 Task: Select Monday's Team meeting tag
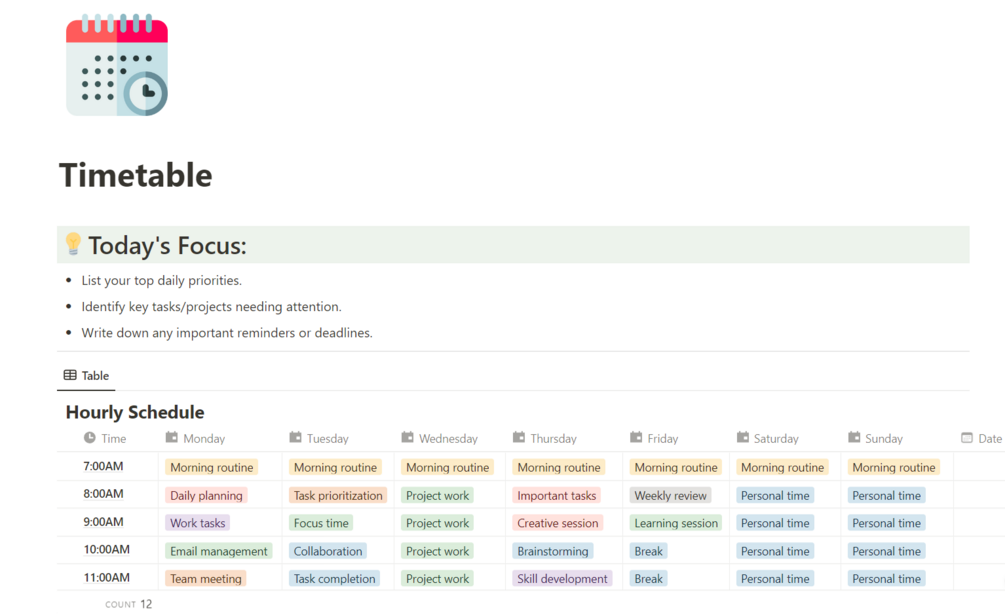click(x=206, y=578)
